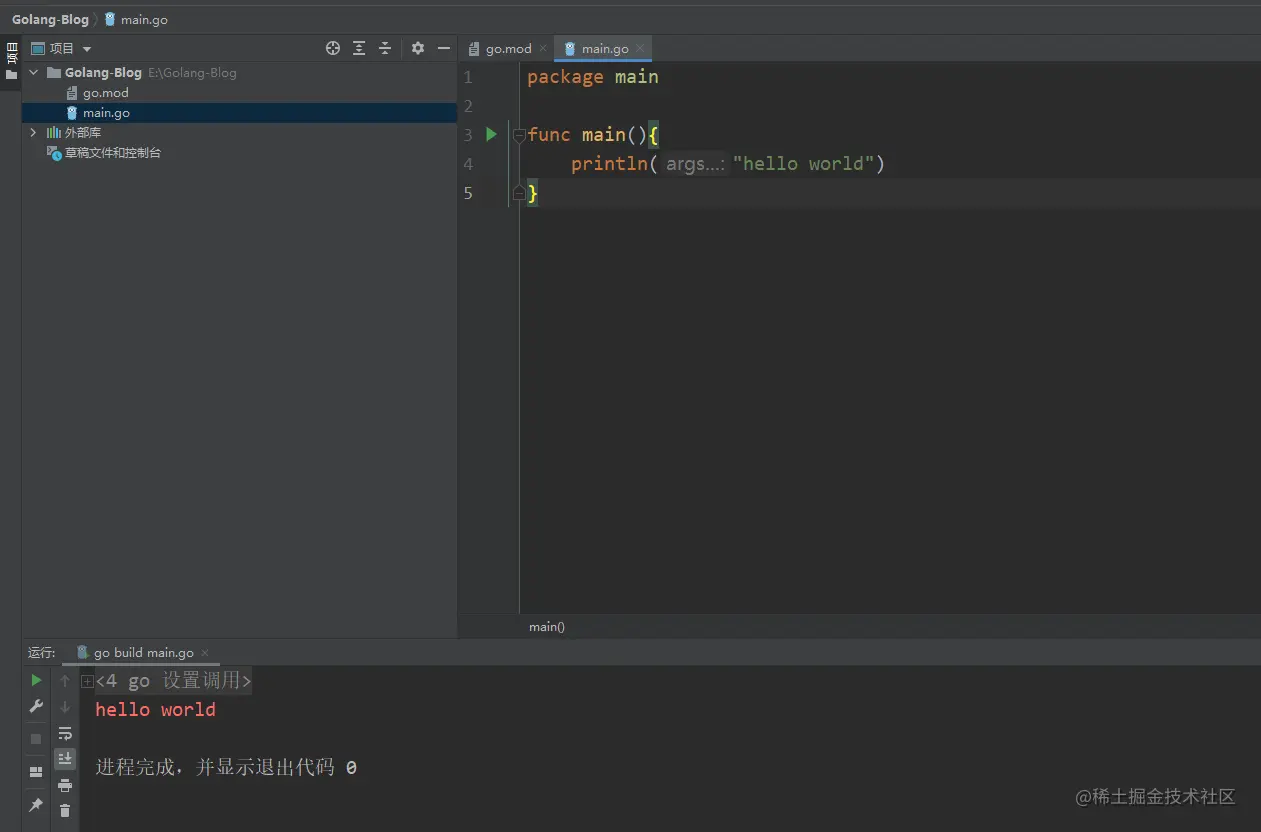Collapse all in project tree
The height and width of the screenshot is (832, 1261).
[x=385, y=48]
